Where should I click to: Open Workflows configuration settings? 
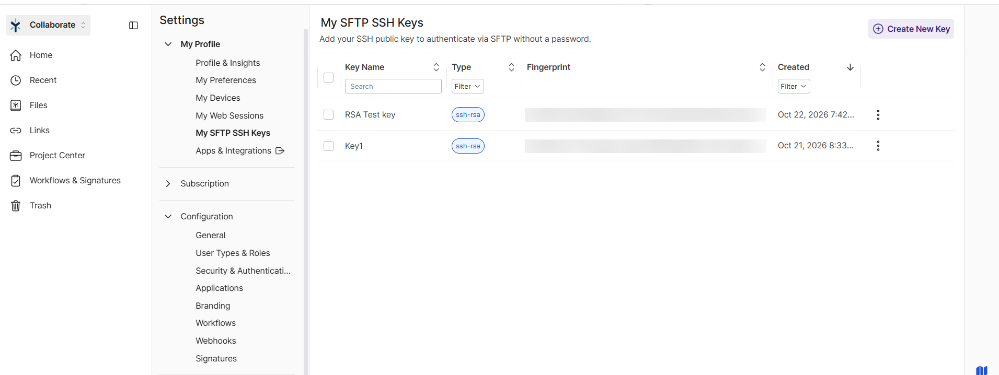tap(215, 323)
